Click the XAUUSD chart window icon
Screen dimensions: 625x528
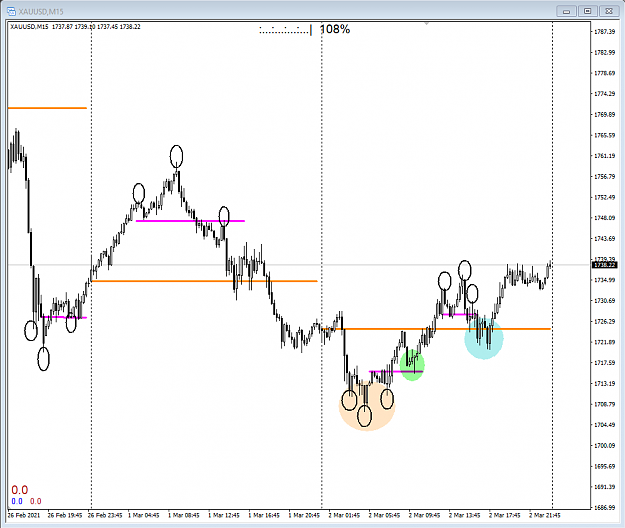click(x=11, y=11)
